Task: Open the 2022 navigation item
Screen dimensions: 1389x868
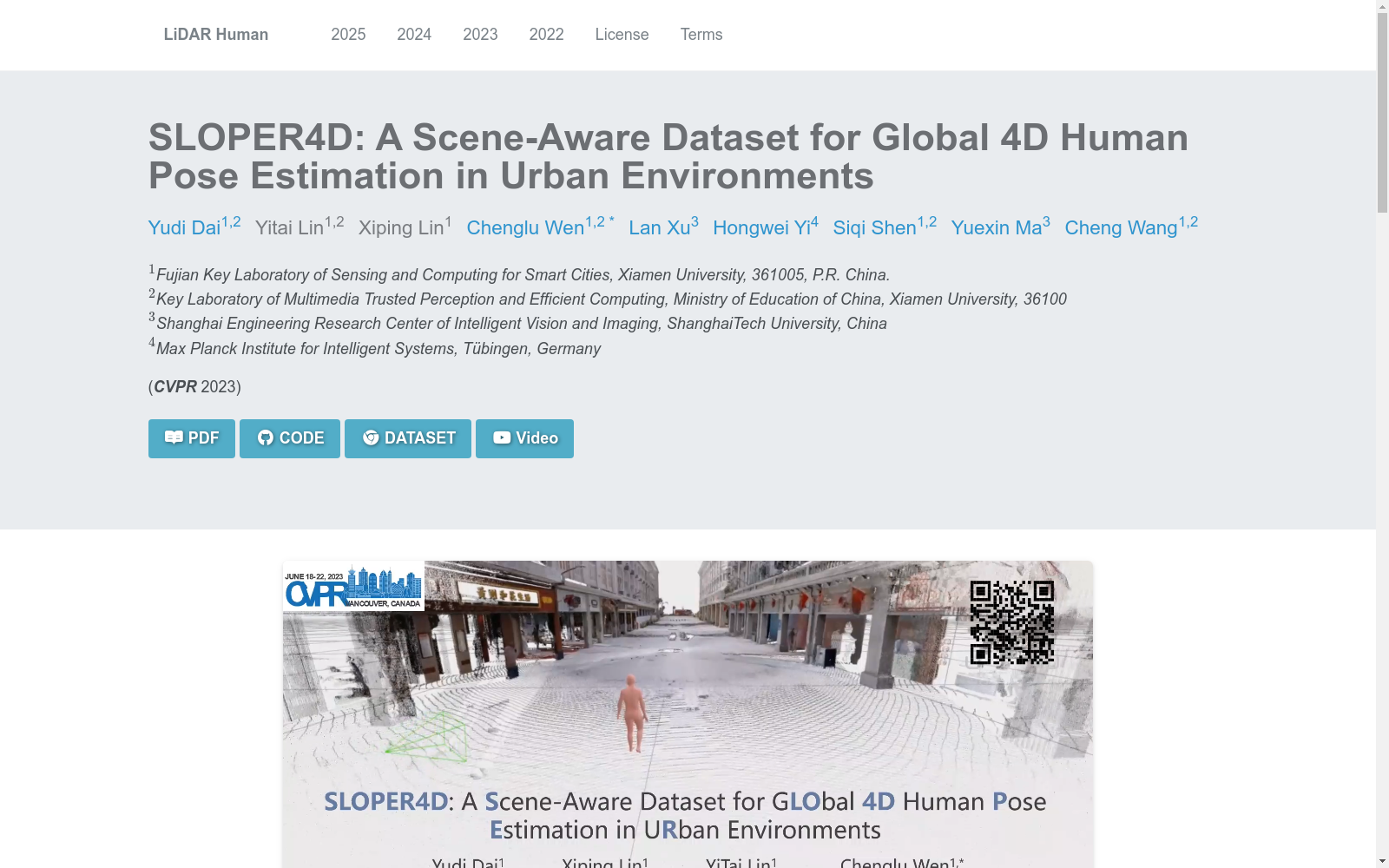Action: pos(546,35)
